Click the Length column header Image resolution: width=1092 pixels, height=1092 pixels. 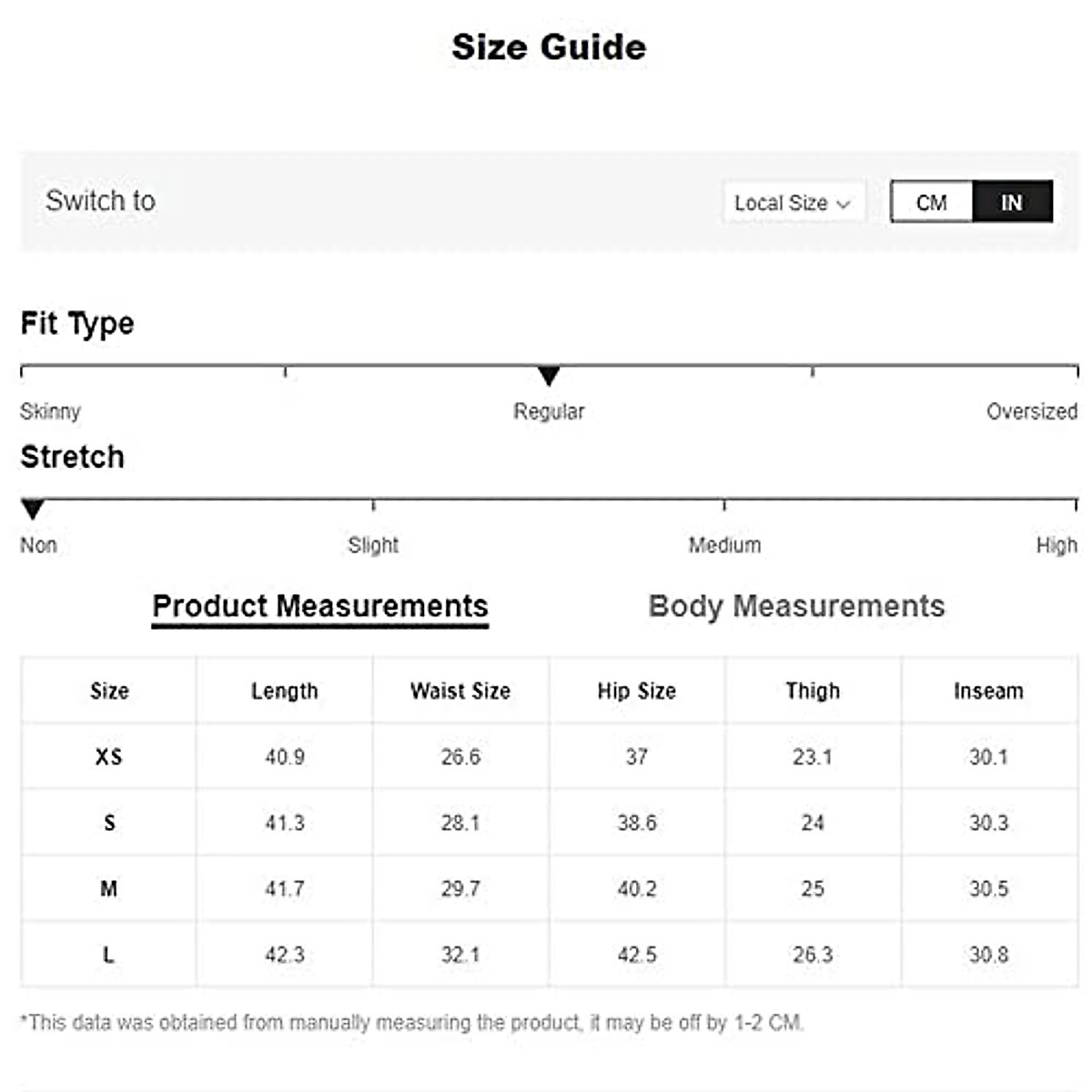click(x=285, y=691)
